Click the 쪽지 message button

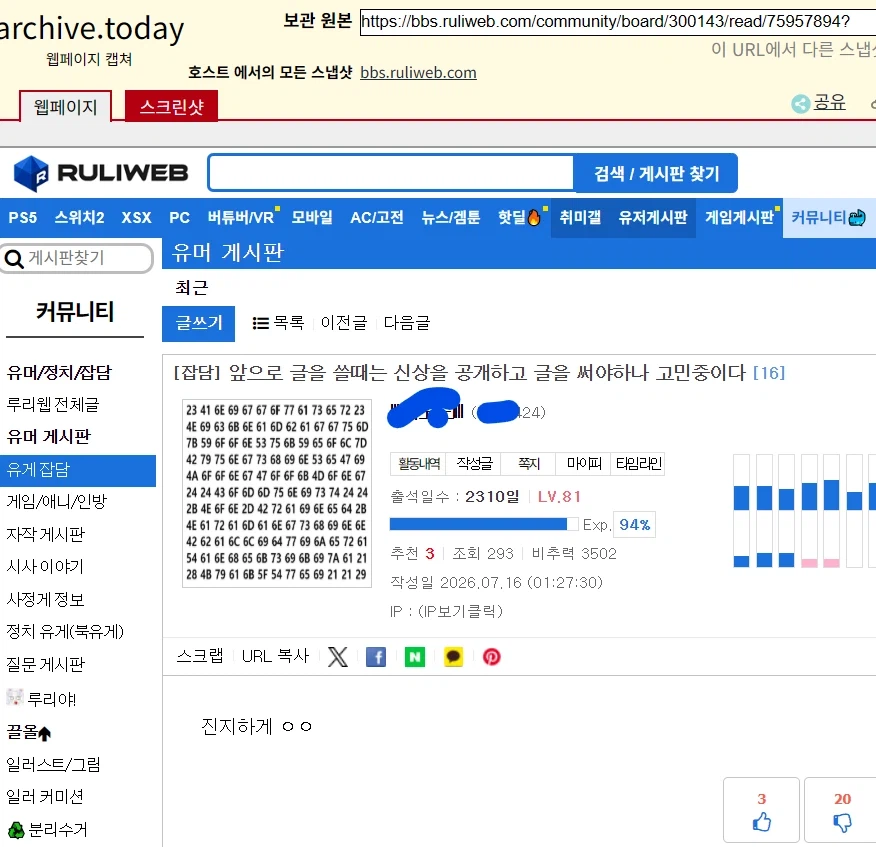click(529, 463)
